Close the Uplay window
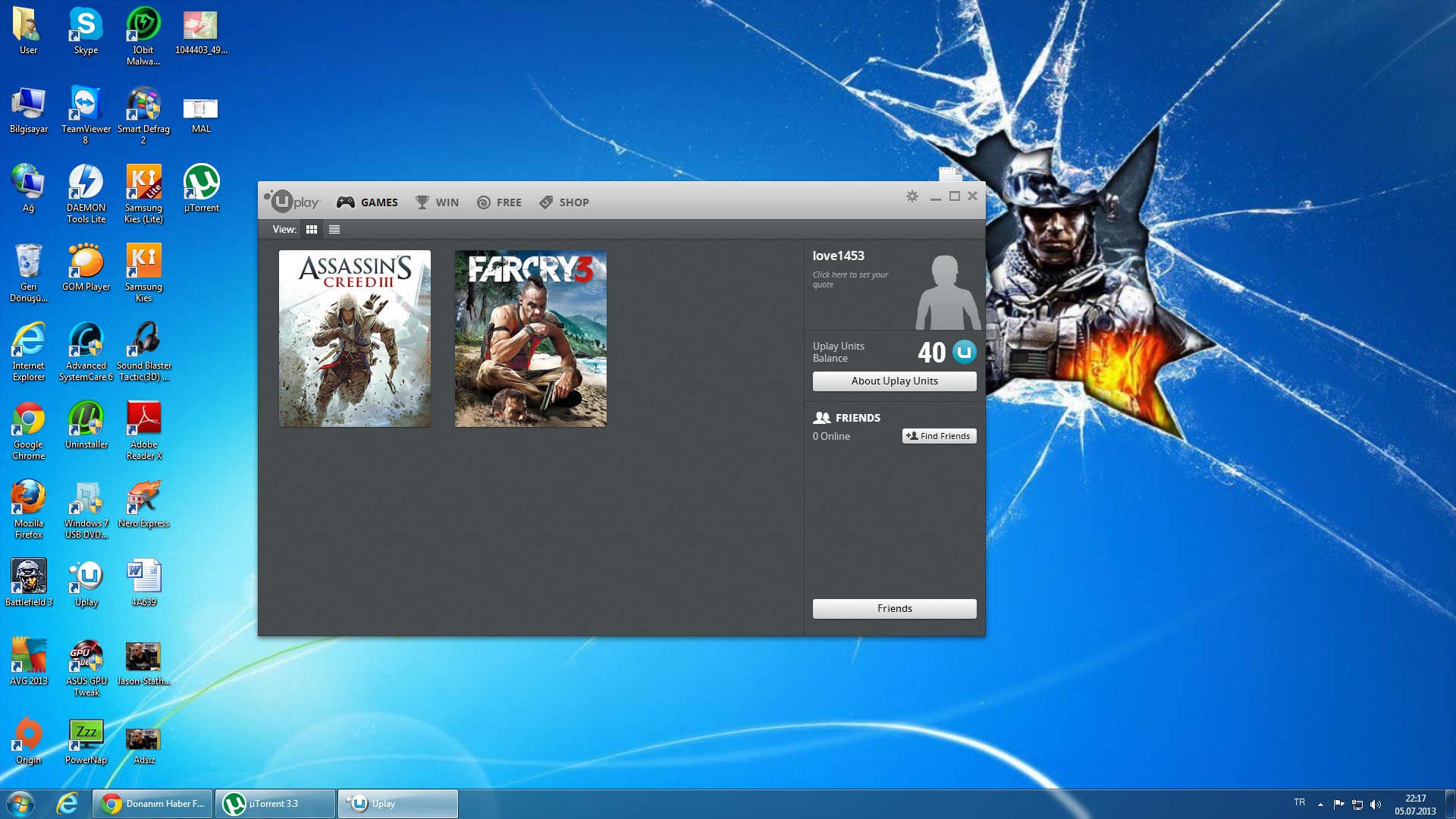1456x819 pixels. pos(972,196)
